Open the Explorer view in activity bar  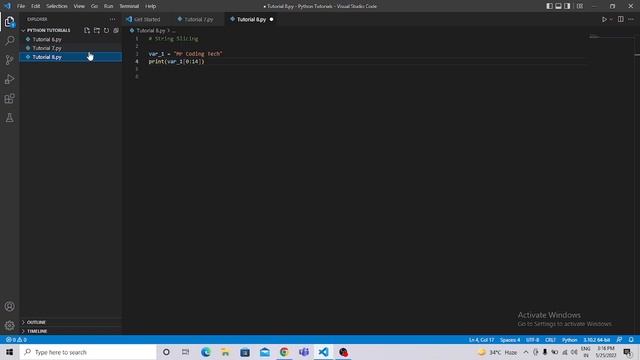[9, 22]
